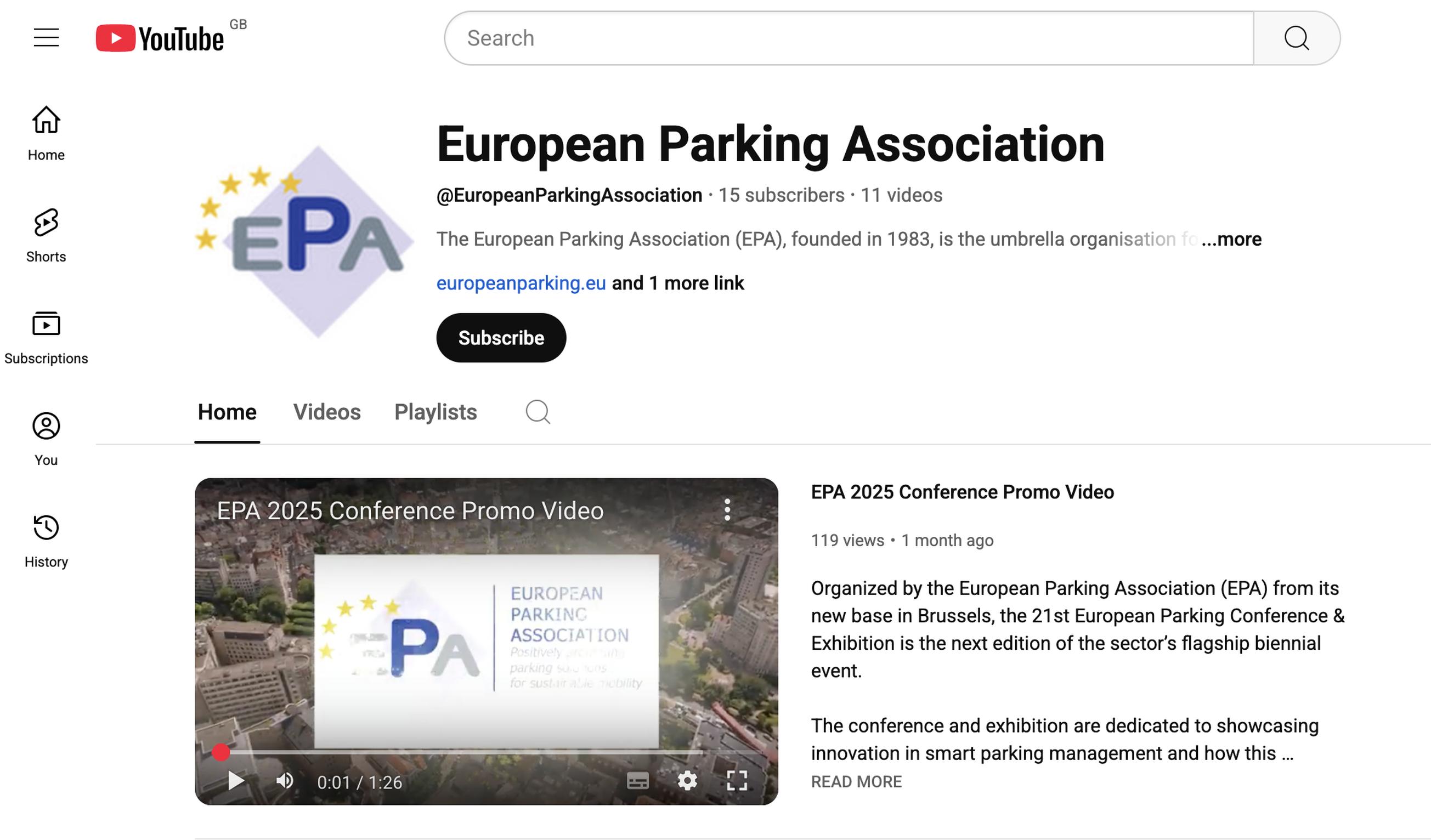Image resolution: width=1431 pixels, height=840 pixels.
Task: Open the video player three-dot menu
Action: click(x=727, y=510)
